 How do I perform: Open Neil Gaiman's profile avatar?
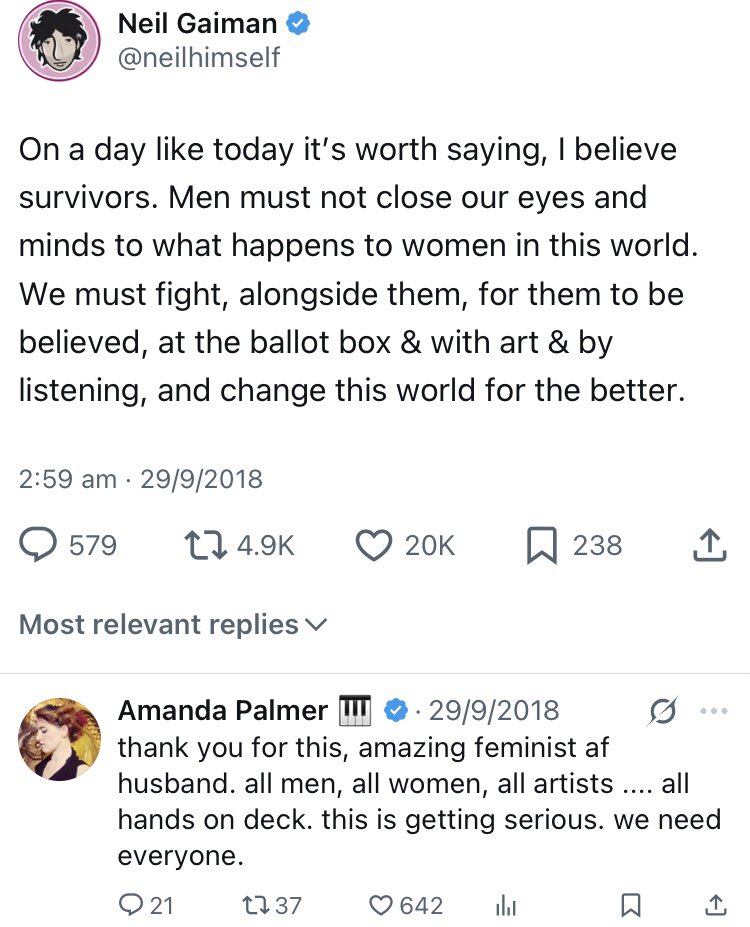(x=60, y=40)
